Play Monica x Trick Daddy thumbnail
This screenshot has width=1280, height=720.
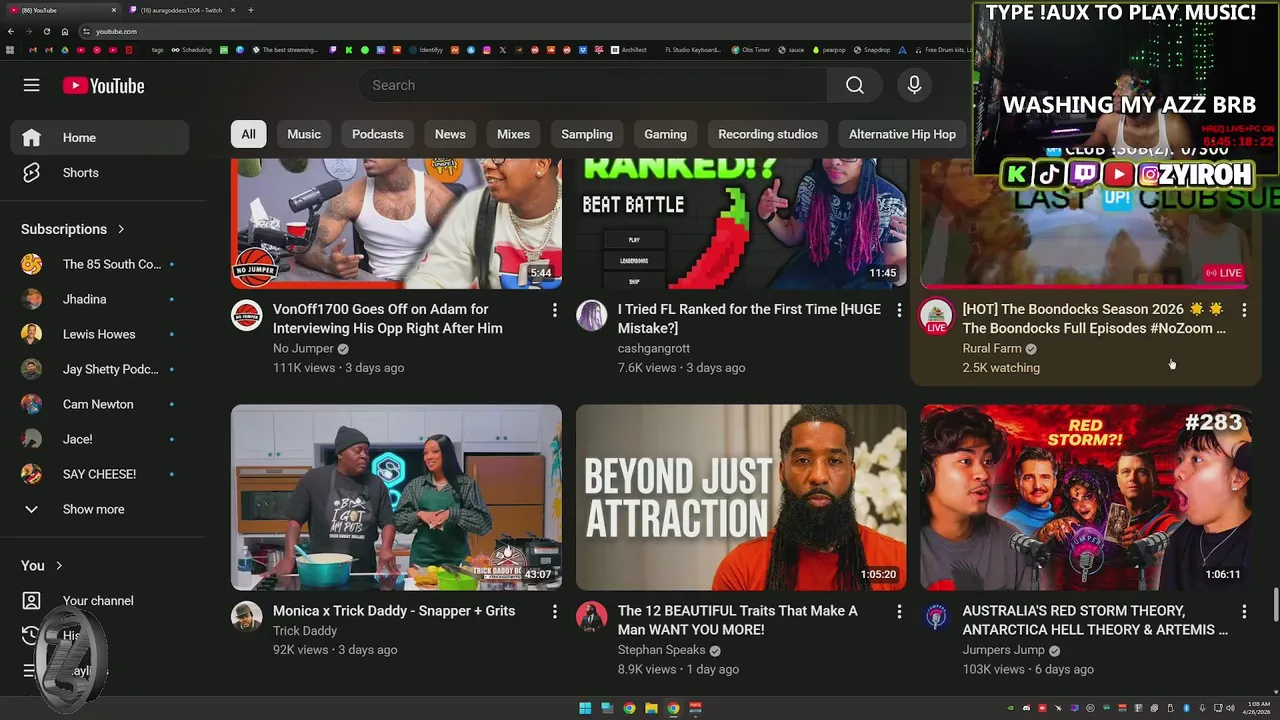point(396,497)
